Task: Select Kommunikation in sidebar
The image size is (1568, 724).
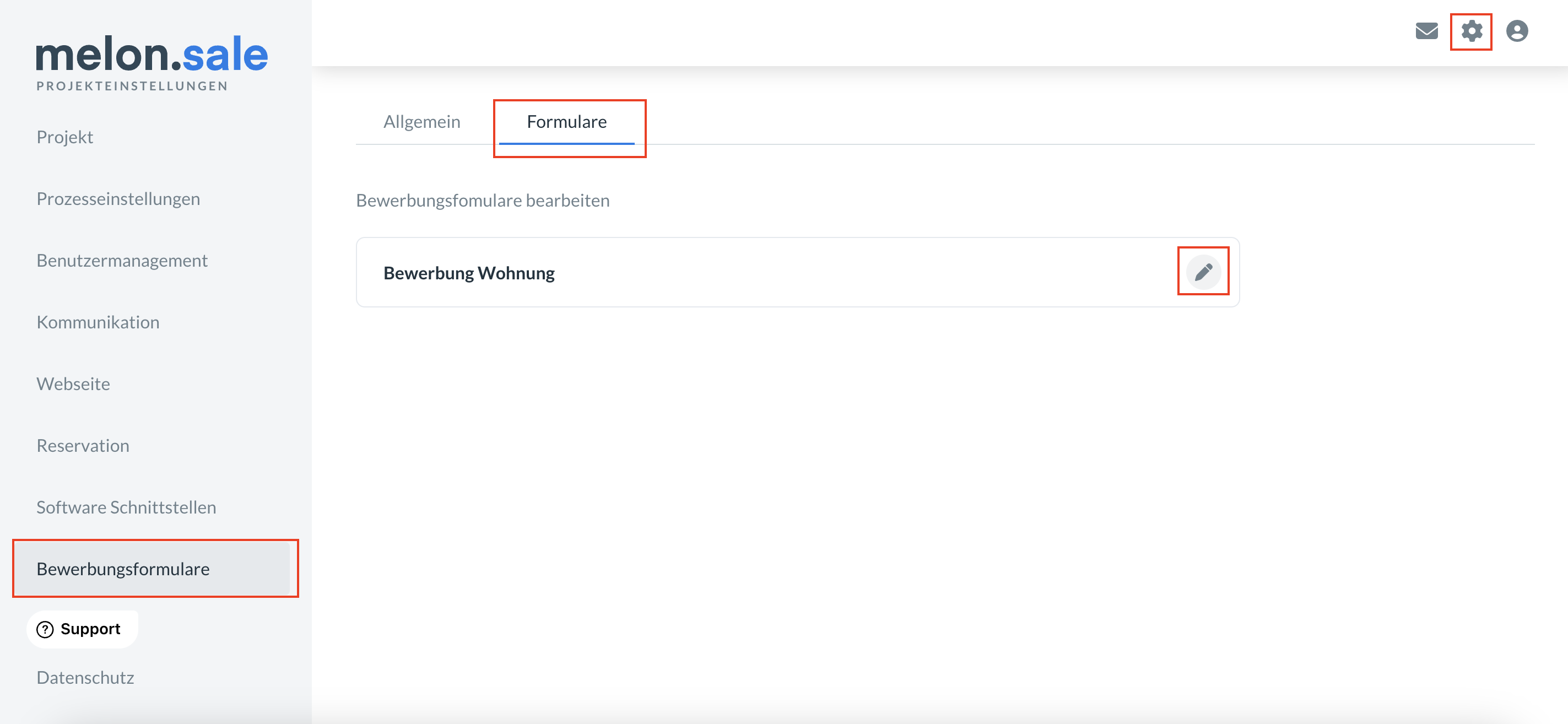Action: pyautogui.click(x=98, y=322)
